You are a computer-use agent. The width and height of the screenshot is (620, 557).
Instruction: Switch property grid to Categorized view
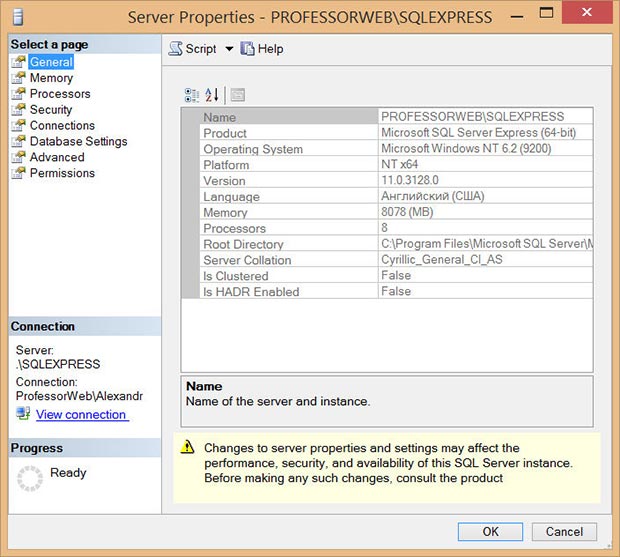(192, 95)
